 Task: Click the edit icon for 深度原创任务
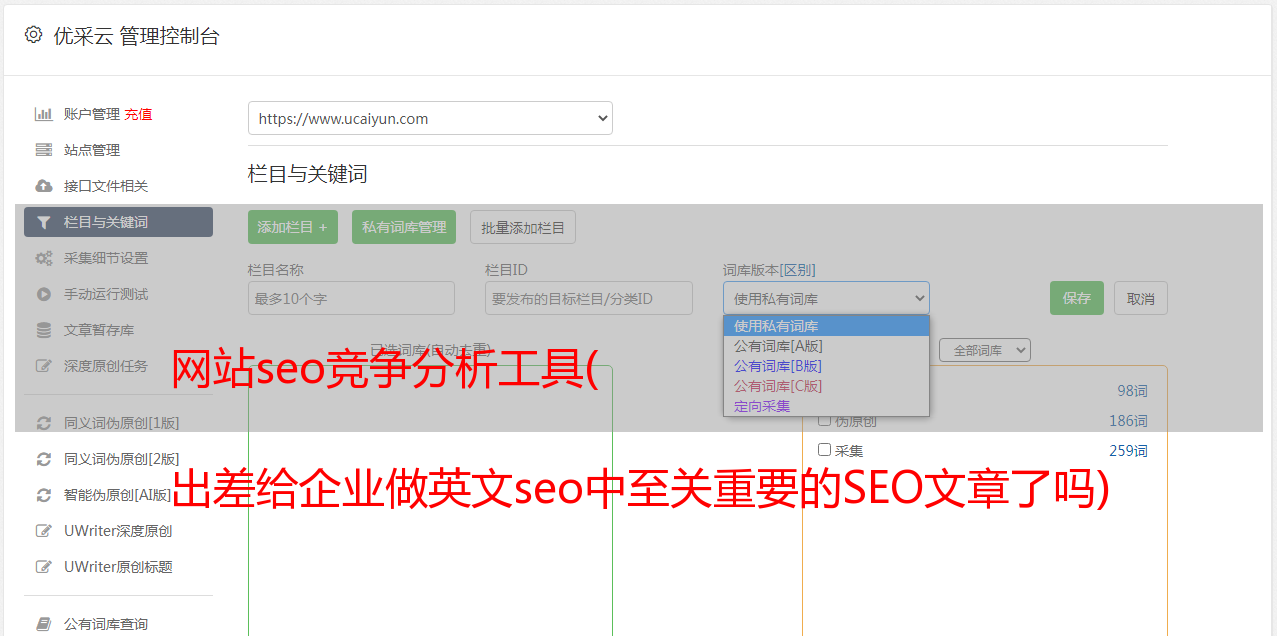pos(43,366)
